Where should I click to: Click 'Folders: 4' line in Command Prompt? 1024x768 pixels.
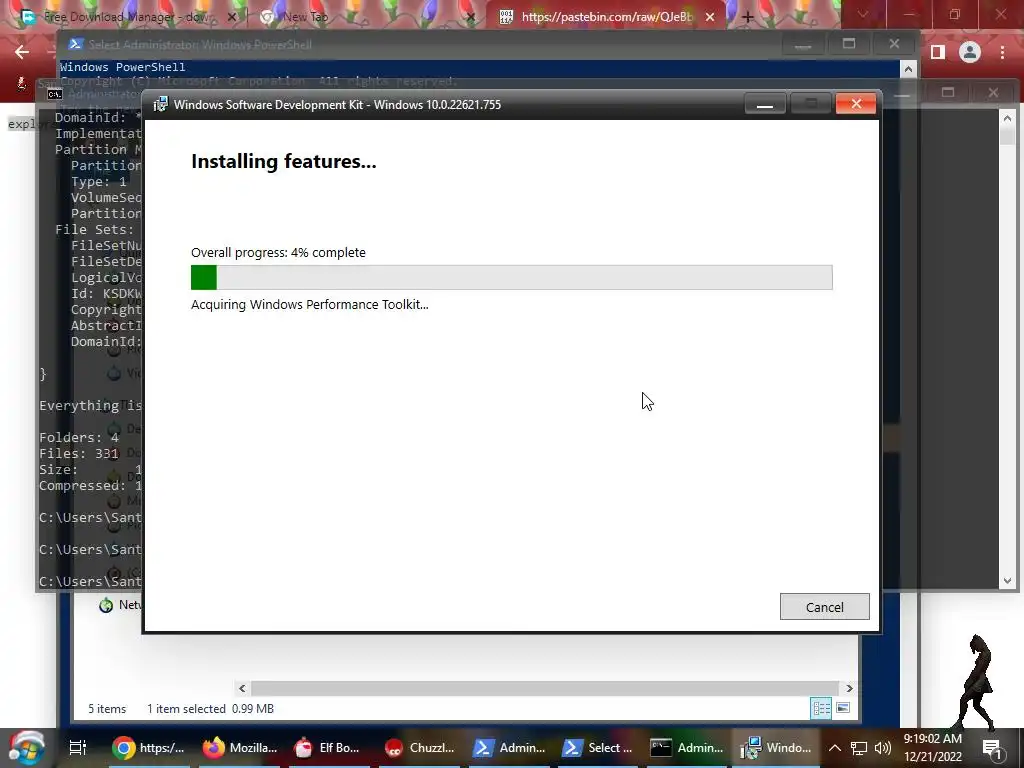click(x=78, y=438)
